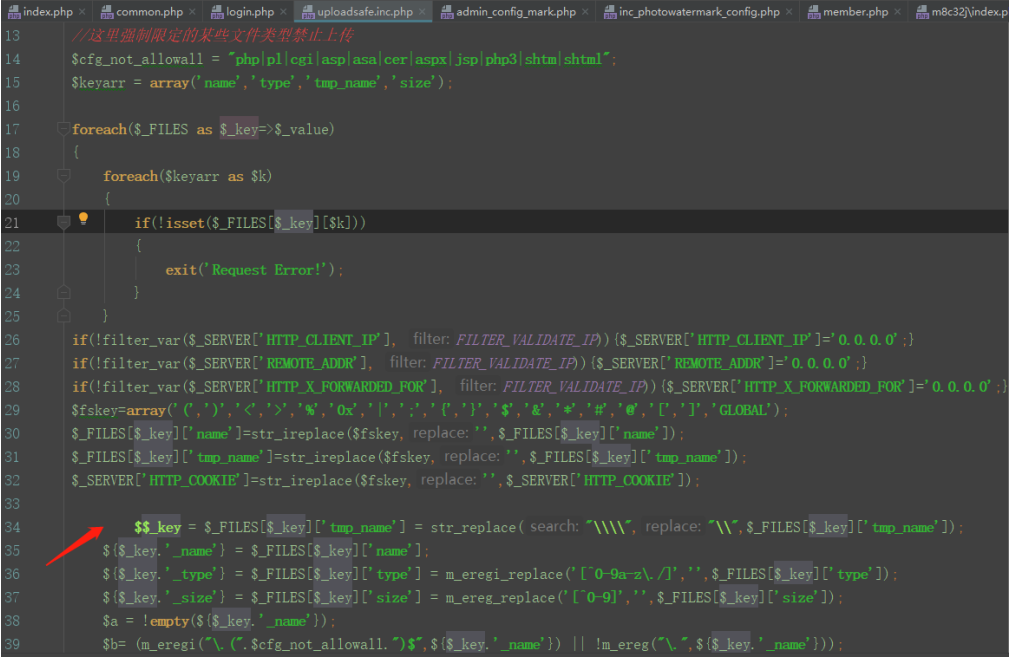Screen dimensions: 1010x657
Task: Click 'Request Error!' string on line 23
Action: tap(265, 270)
